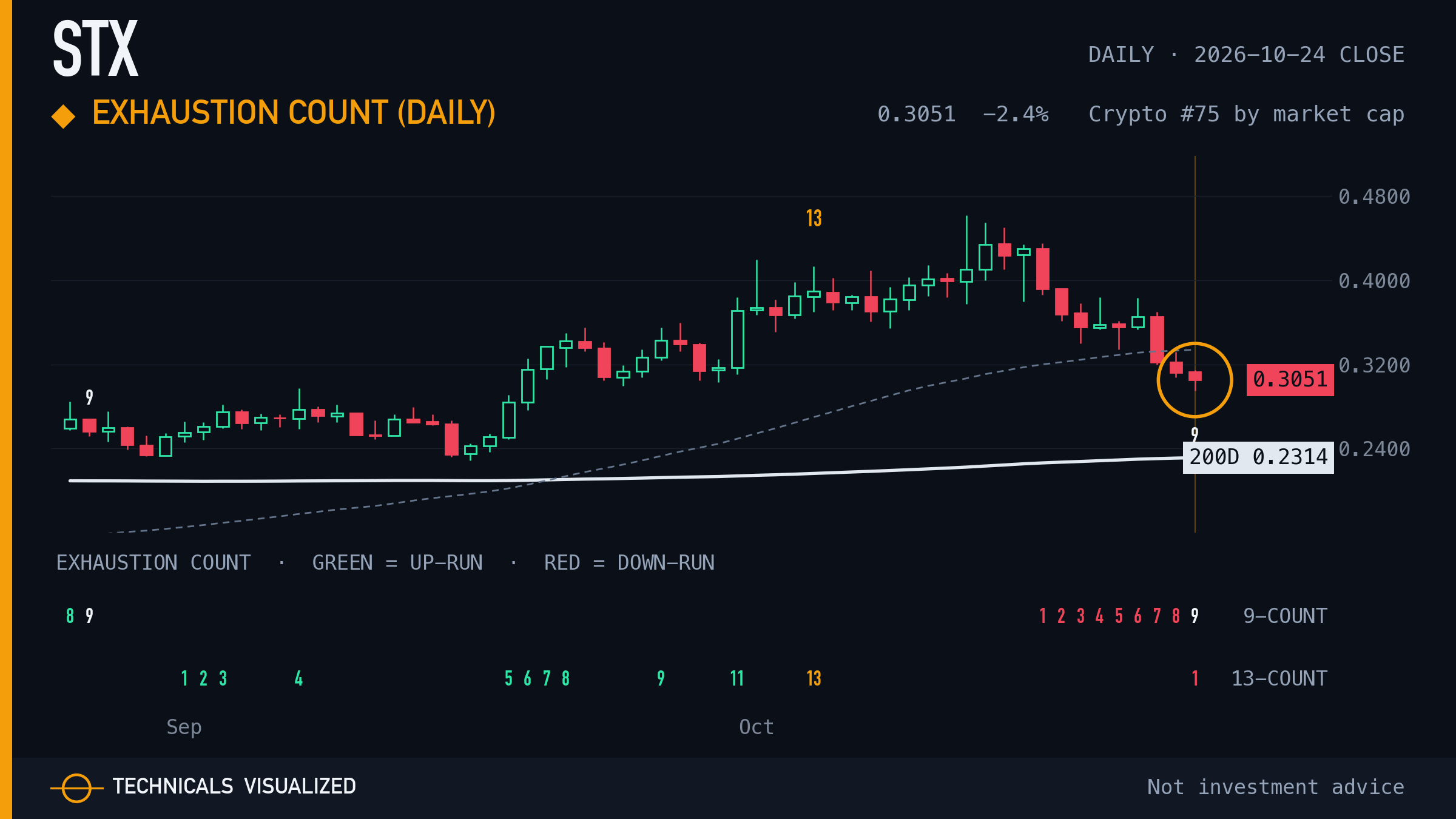This screenshot has width=1456, height=819.
Task: Click the TECHNICALS VISUALIZED brand text
Action: (234, 786)
